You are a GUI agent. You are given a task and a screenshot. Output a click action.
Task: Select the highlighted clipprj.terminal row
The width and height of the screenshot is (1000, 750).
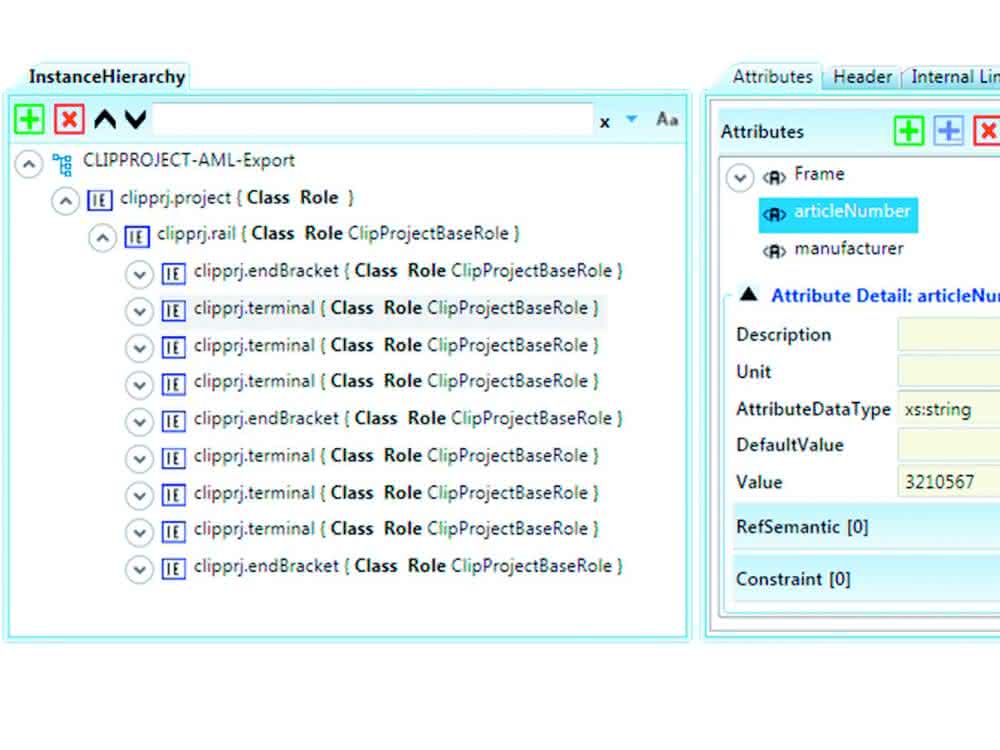click(x=396, y=309)
